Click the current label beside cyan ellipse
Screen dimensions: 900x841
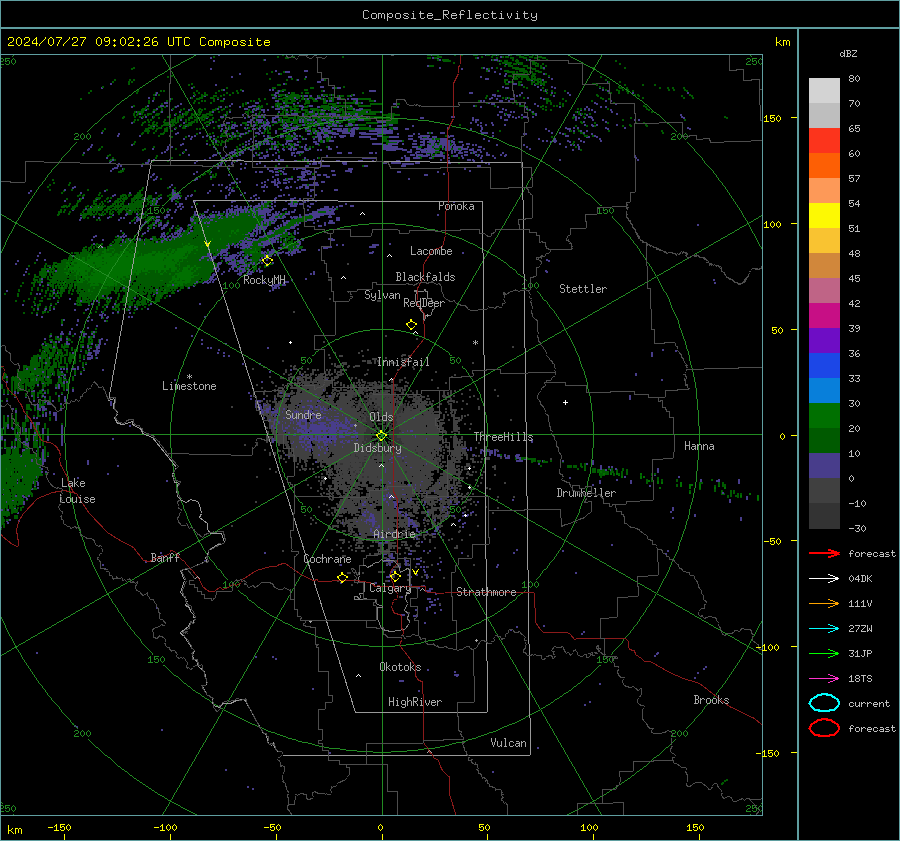coord(869,703)
